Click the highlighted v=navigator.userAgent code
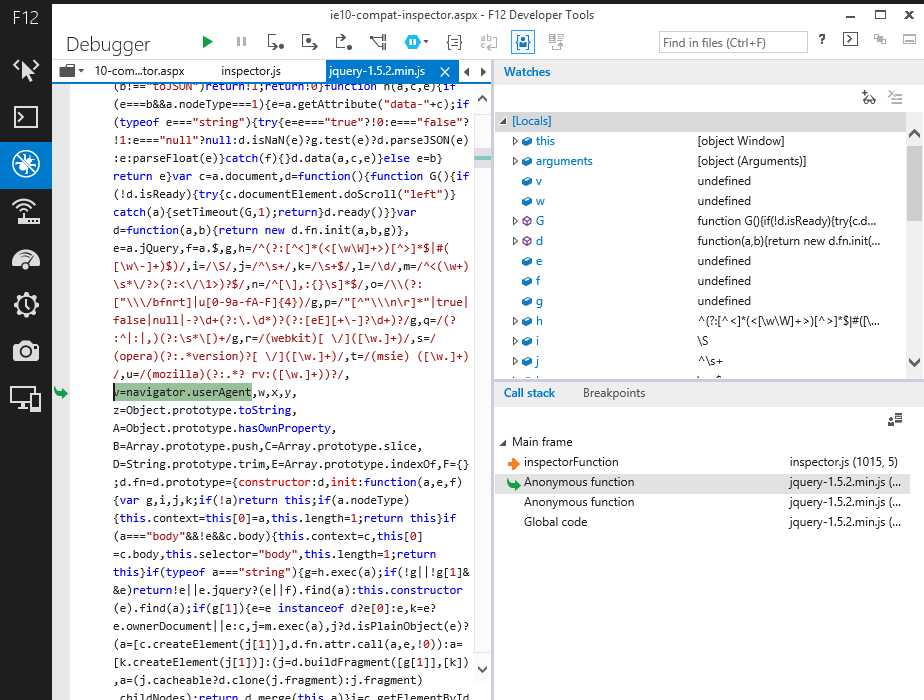 (x=183, y=392)
